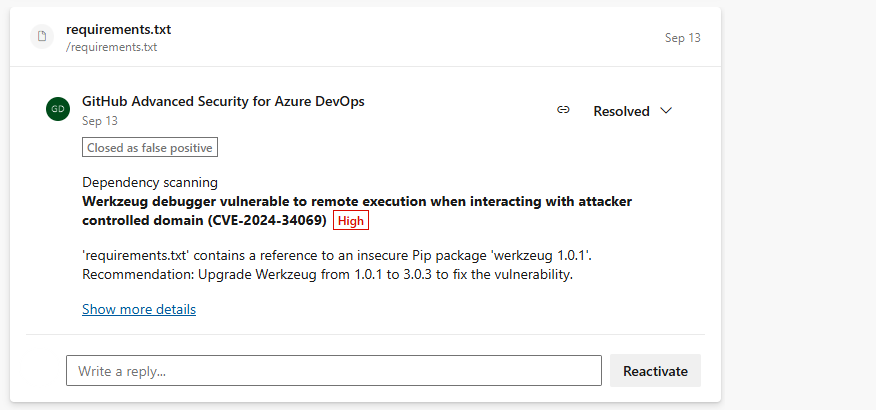Click the red High severity badge
Image resolution: width=876 pixels, height=410 pixels.
point(351,221)
